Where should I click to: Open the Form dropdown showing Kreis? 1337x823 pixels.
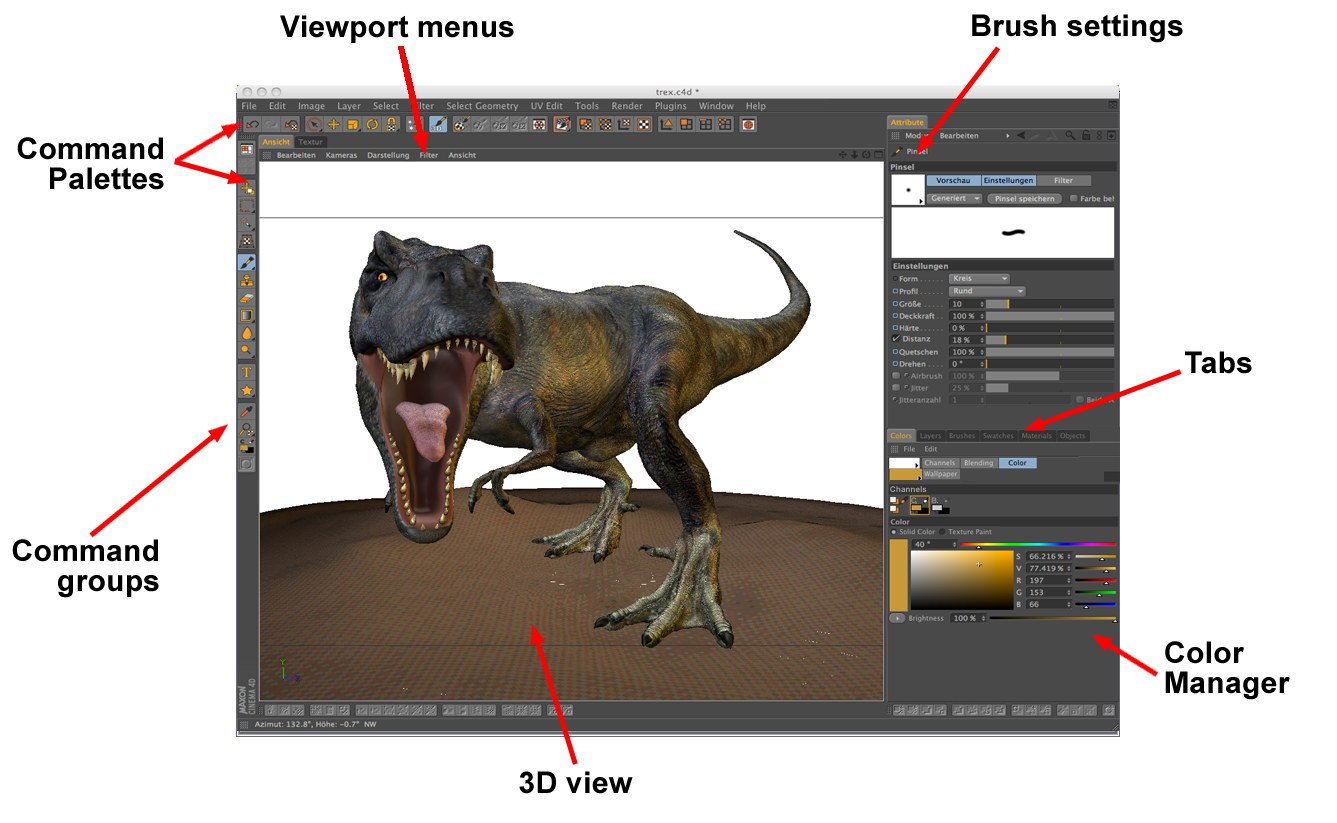pyautogui.click(x=979, y=278)
